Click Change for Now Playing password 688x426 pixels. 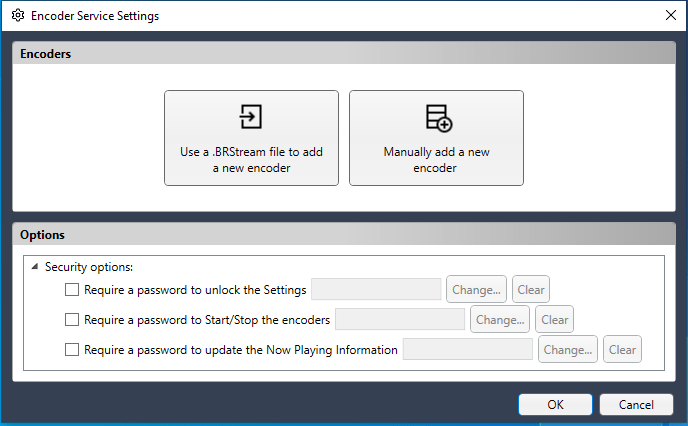568,349
